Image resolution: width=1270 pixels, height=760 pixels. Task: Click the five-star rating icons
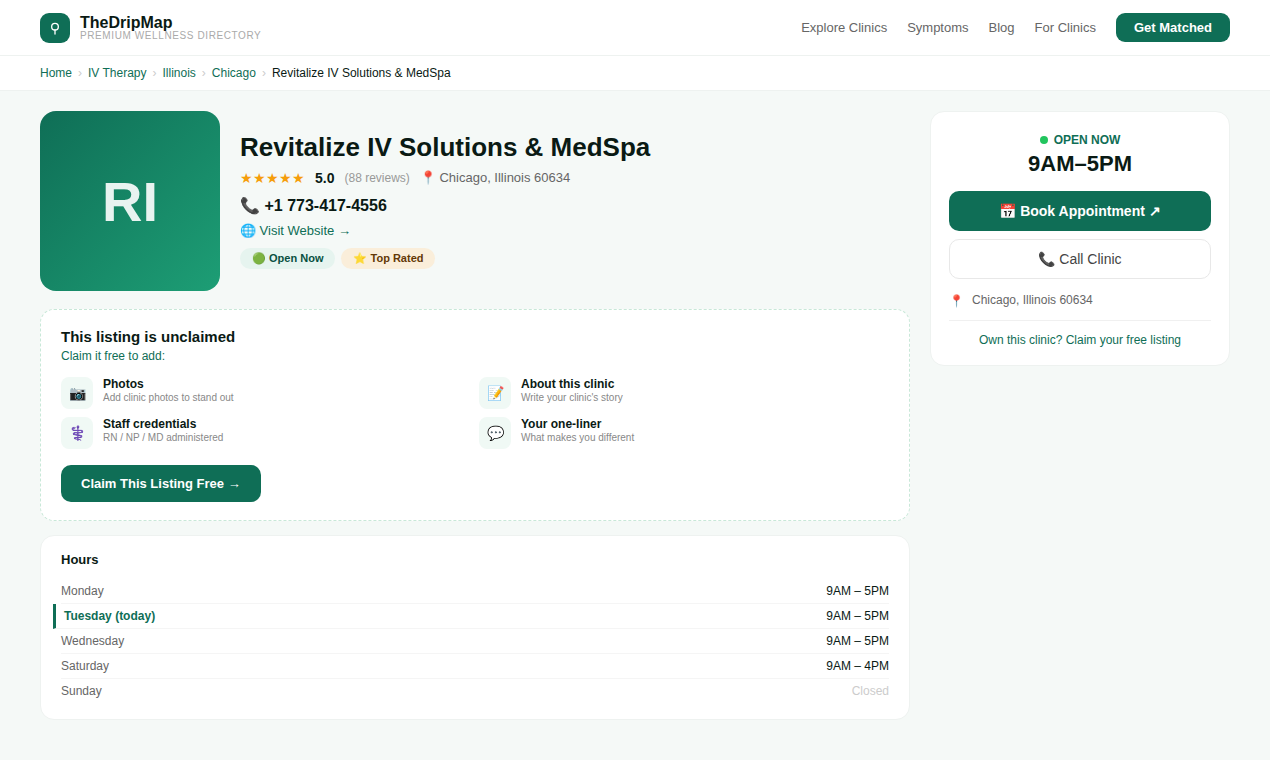pos(272,178)
